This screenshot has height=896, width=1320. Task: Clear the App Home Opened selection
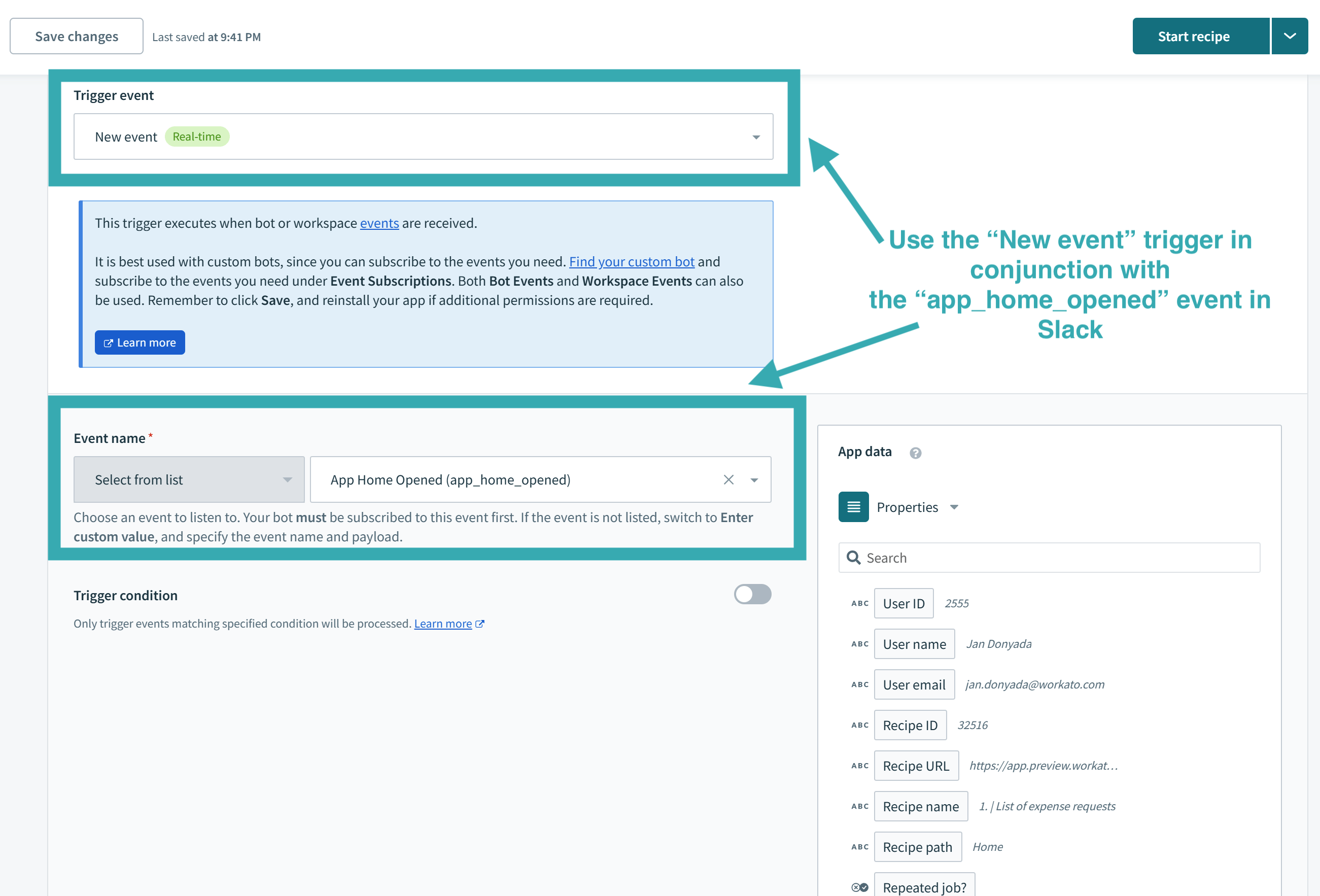(728, 479)
